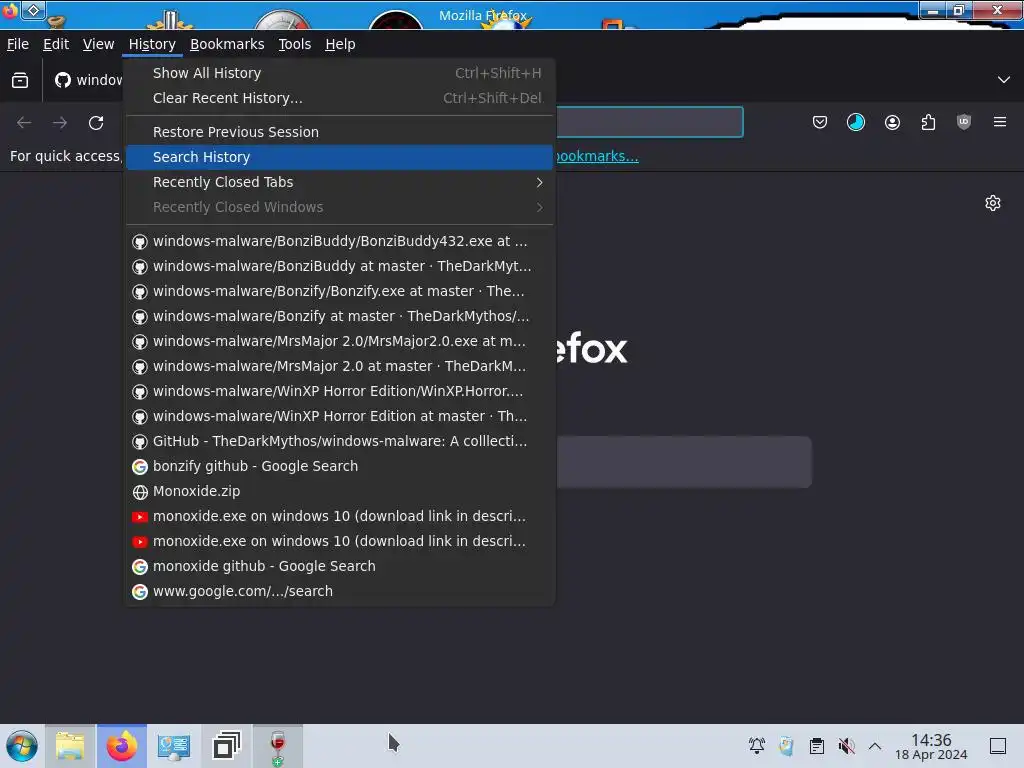Open MrsMajor 2.0 at master entry
The width and height of the screenshot is (1024, 768).
point(340,366)
